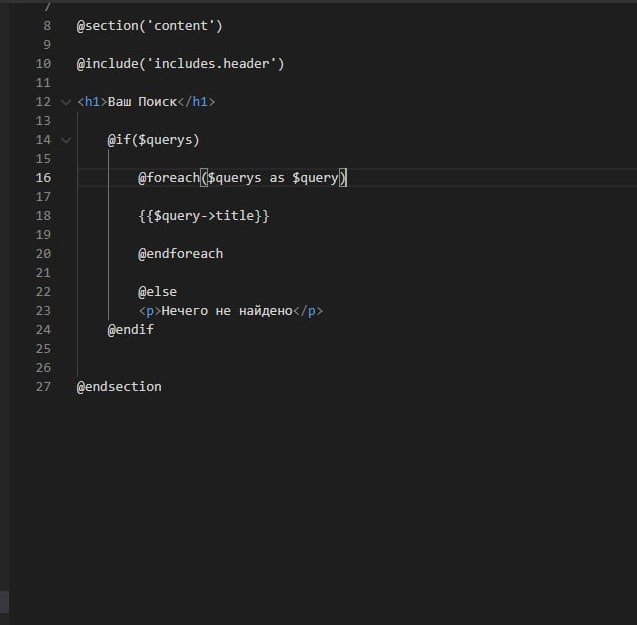Click line number 23 in the gutter
This screenshot has height=625, width=637.
(x=43, y=311)
